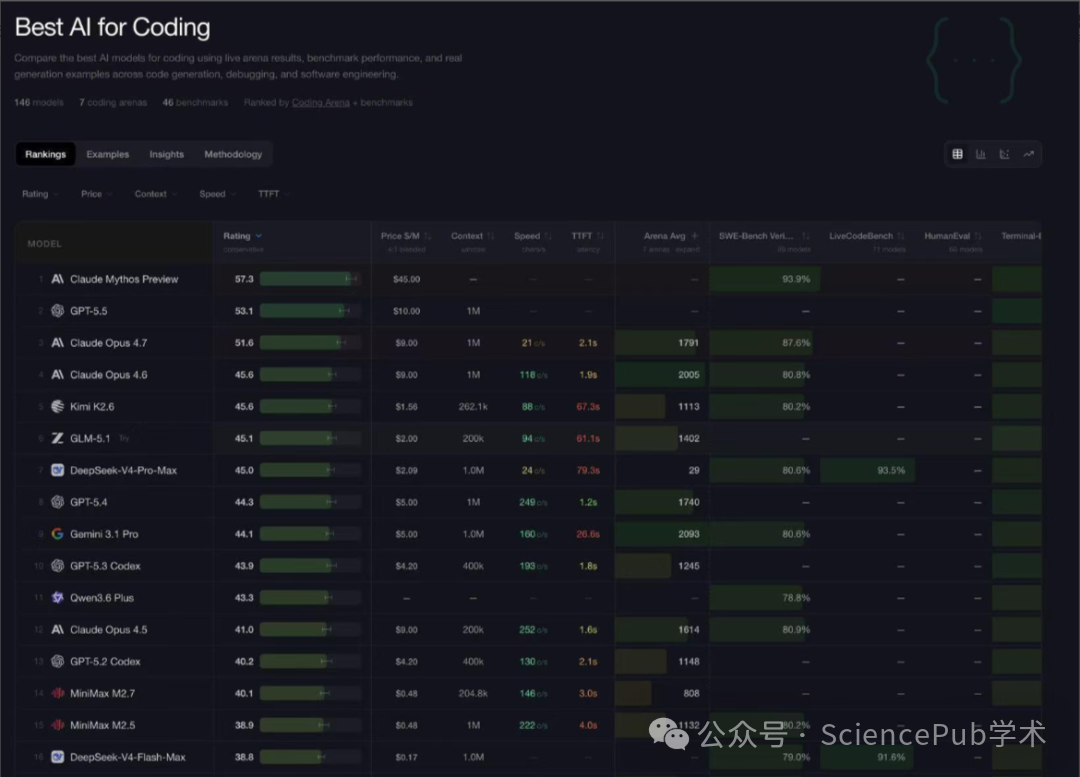The width and height of the screenshot is (1080, 777).
Task: Click rating value 43.3 for Qwen3.6 Plus
Action: click(x=244, y=597)
